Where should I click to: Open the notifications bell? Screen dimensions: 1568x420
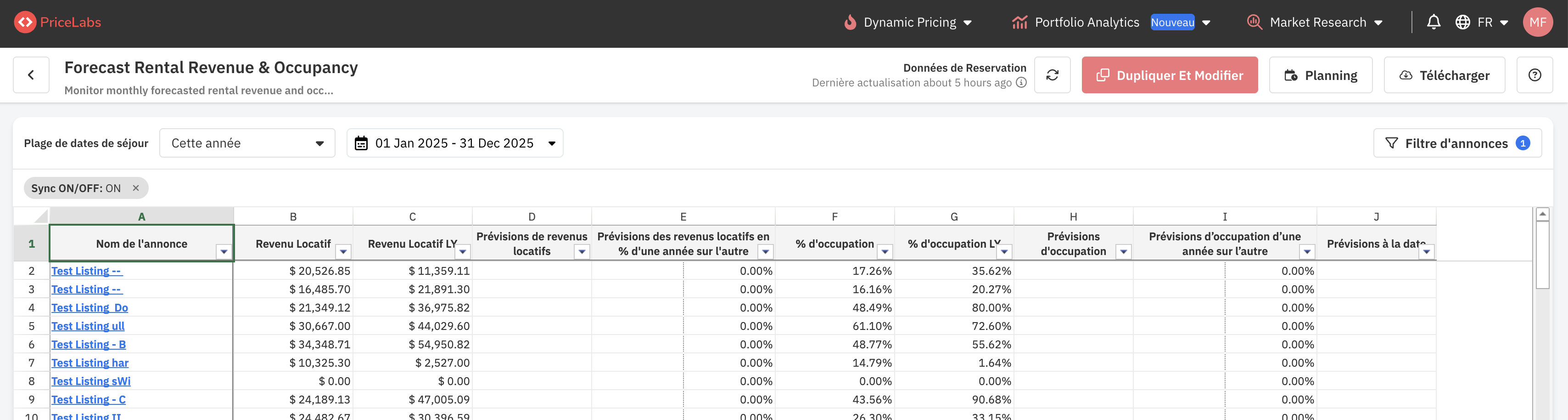pyautogui.click(x=1434, y=23)
